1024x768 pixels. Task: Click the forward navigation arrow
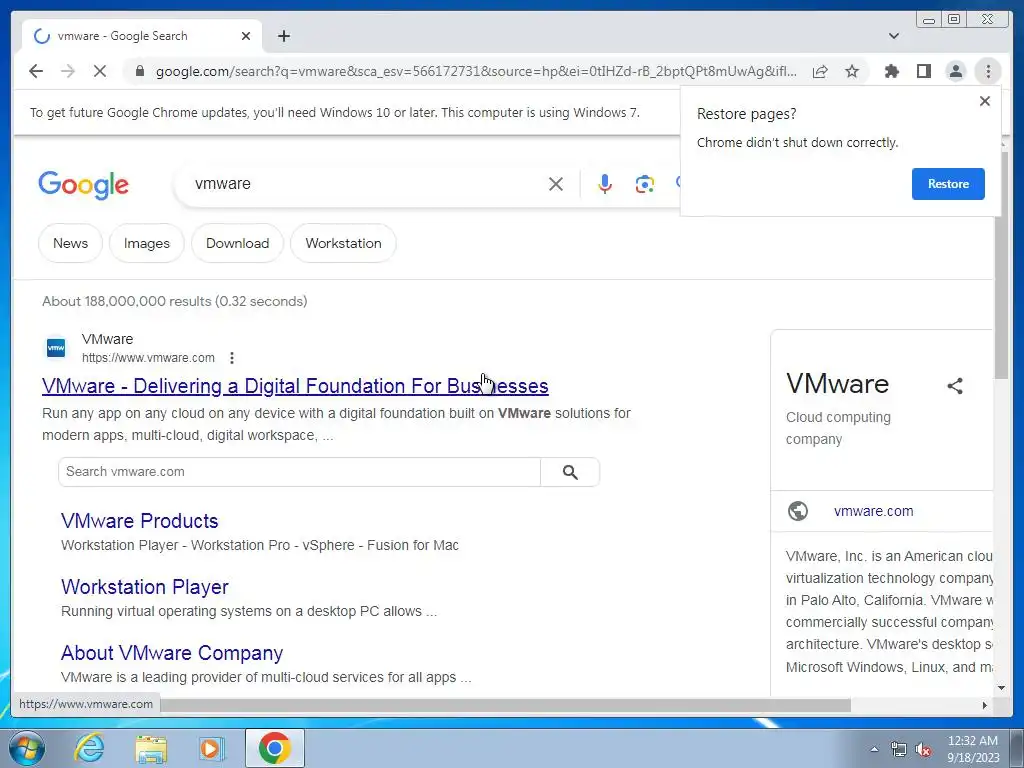click(68, 71)
